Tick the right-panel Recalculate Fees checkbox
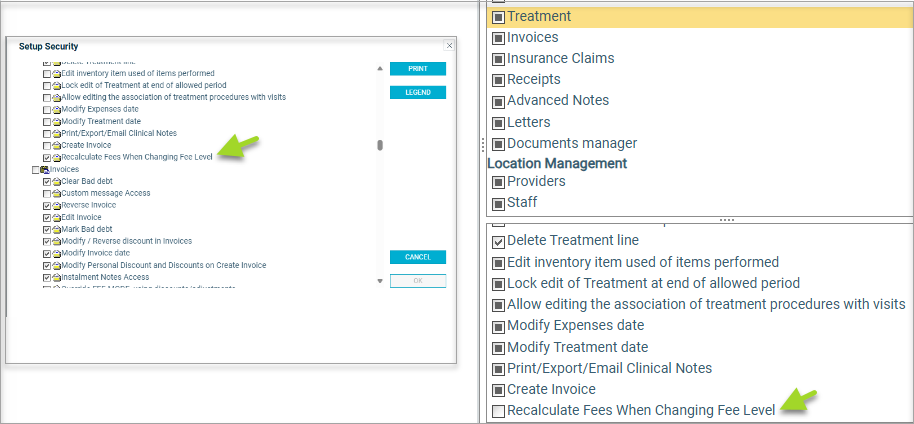 point(498,411)
